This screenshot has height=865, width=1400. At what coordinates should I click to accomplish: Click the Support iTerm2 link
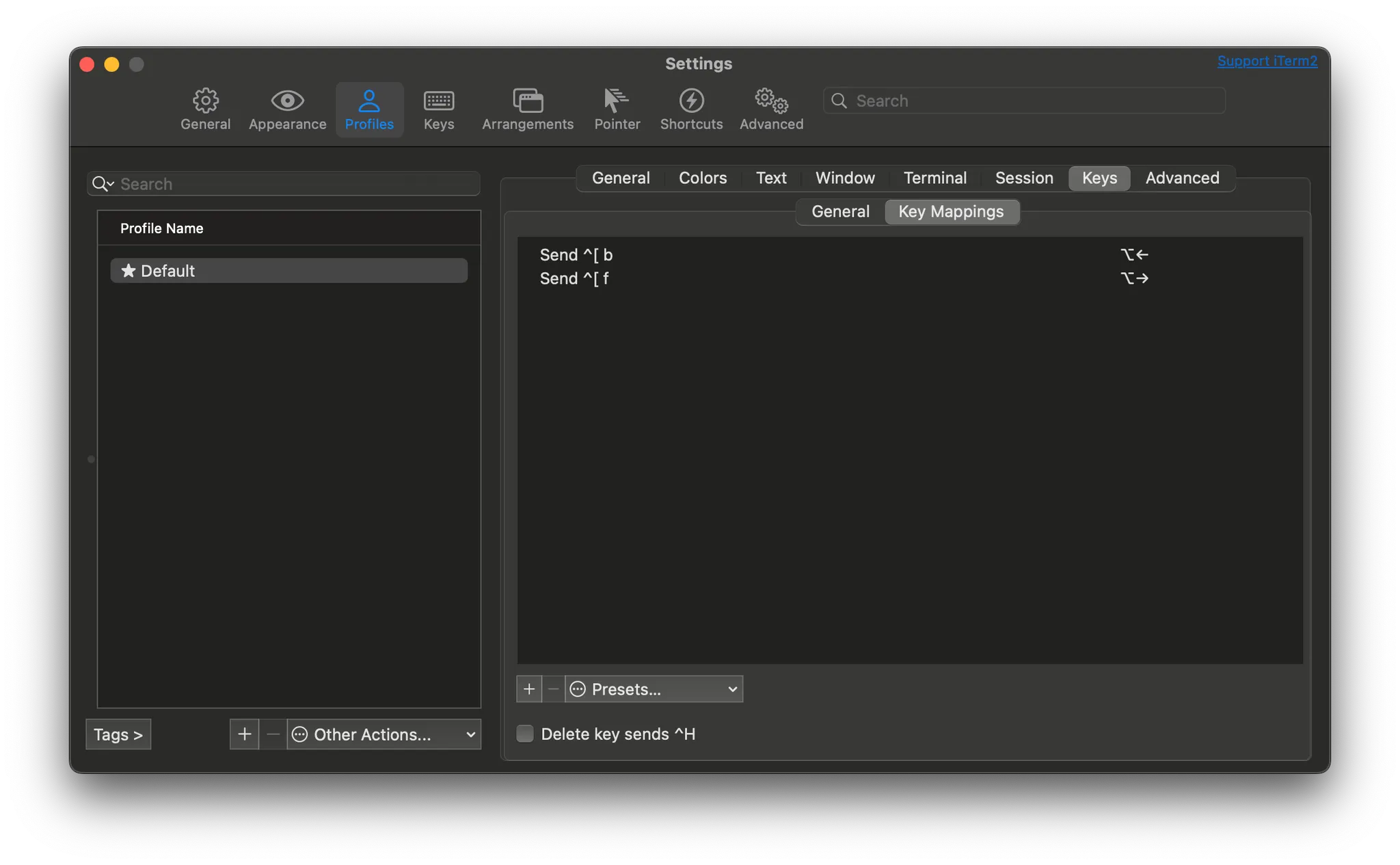pyautogui.click(x=1267, y=61)
